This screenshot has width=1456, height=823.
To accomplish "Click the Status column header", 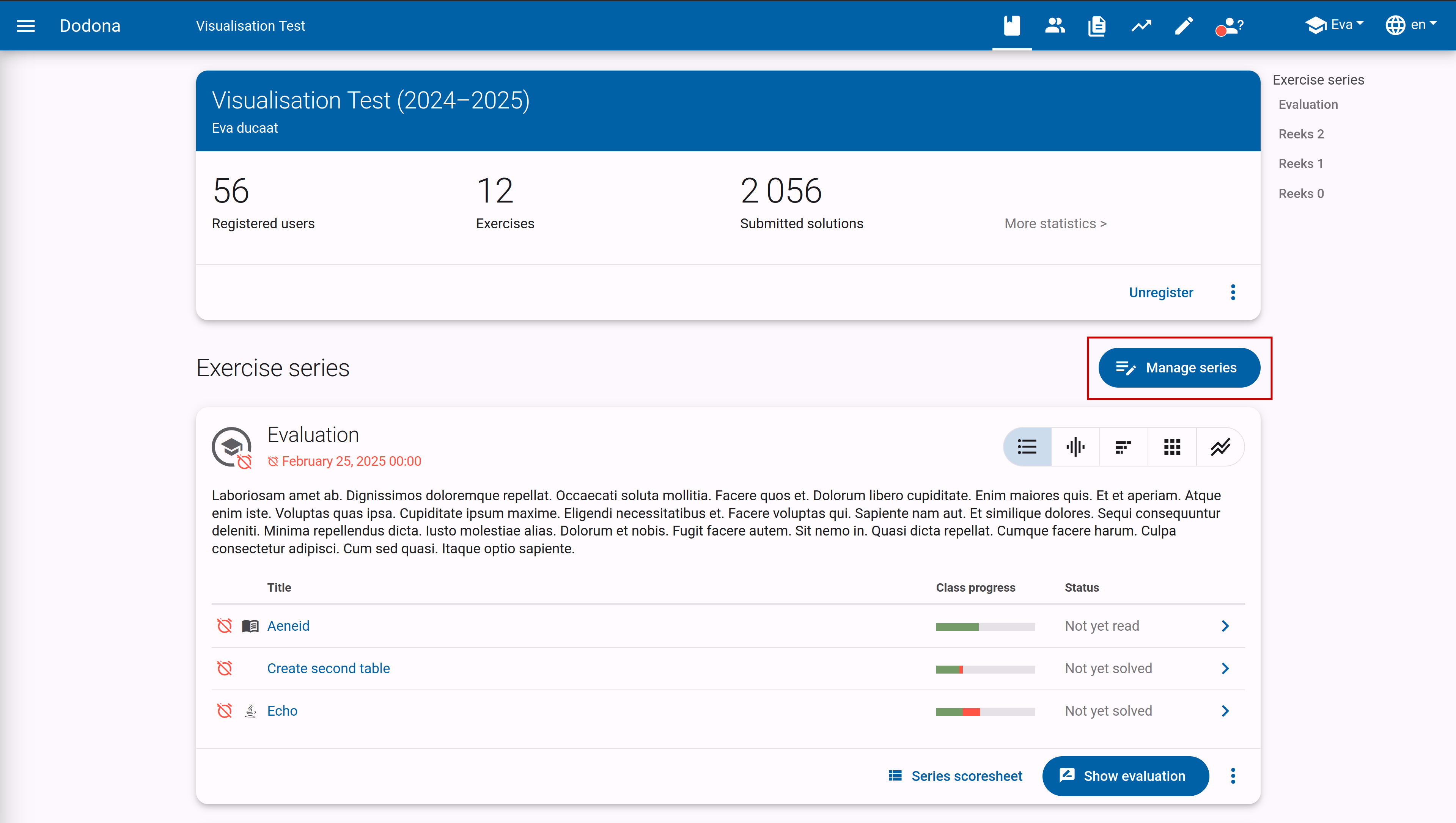I will [1081, 587].
